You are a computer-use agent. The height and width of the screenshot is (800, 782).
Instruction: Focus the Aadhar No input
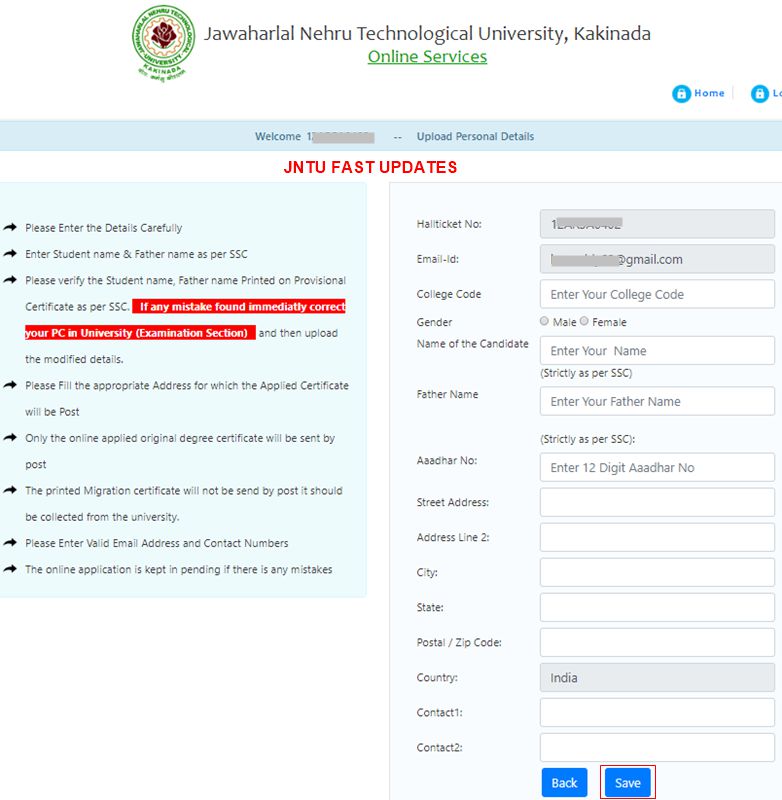657,467
